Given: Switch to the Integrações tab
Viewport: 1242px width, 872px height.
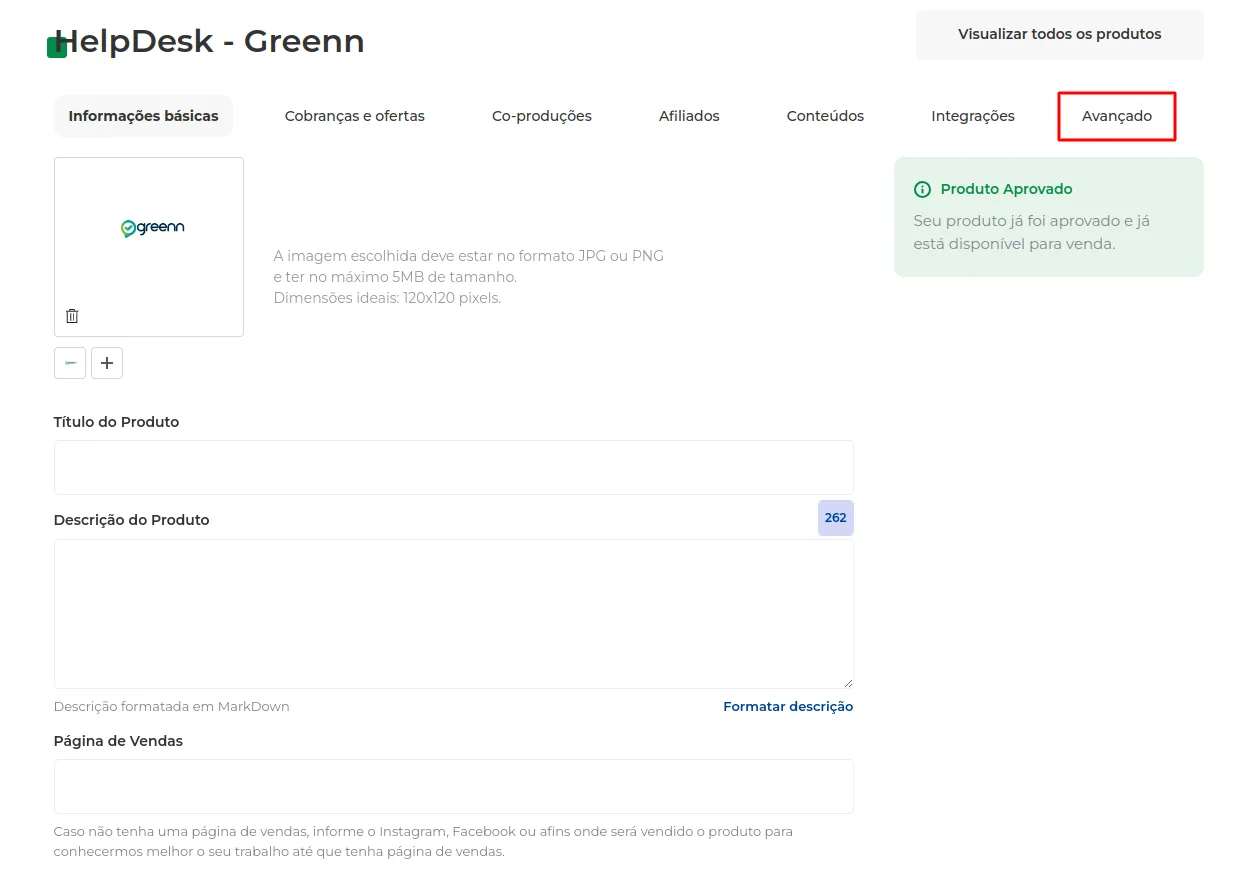Looking at the screenshot, I should [973, 116].
